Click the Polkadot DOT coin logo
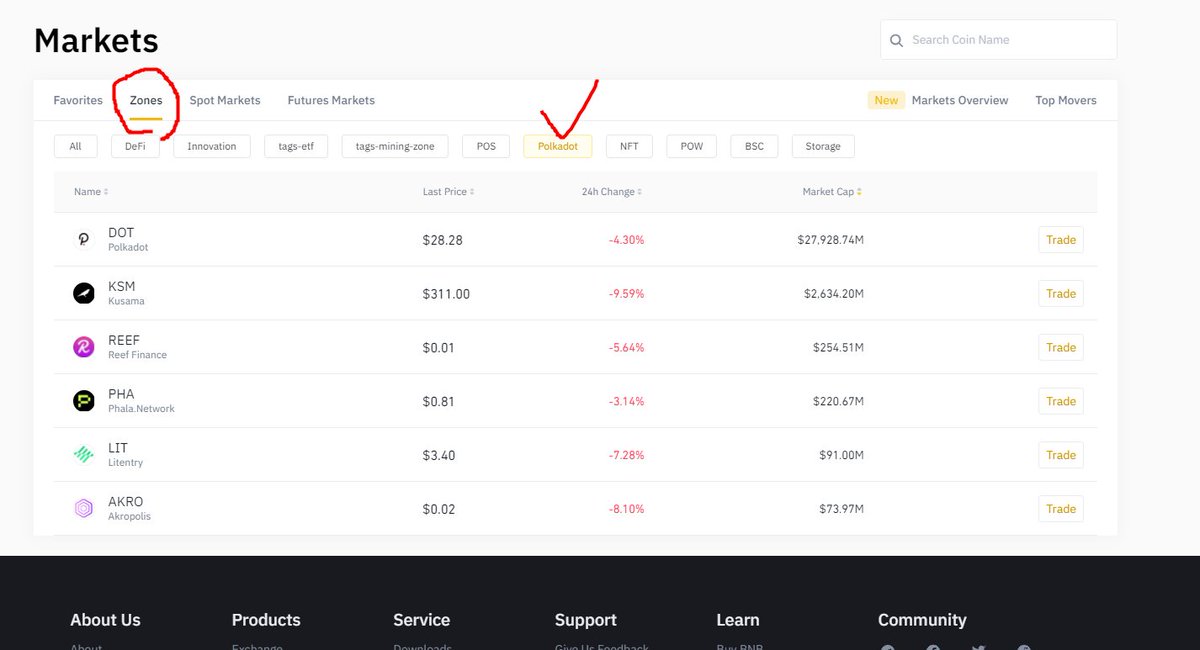Screen dimensions: 1200x650 pos(83,240)
